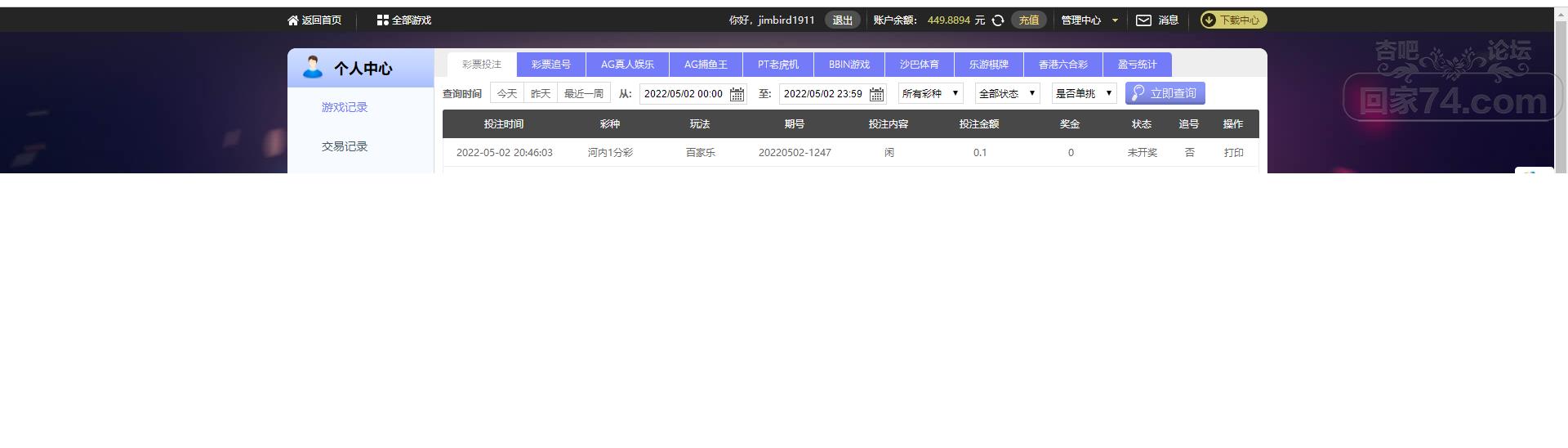Screen dimensions: 1568x448
Task: Click the 投注金额 column header
Action: click(x=979, y=124)
